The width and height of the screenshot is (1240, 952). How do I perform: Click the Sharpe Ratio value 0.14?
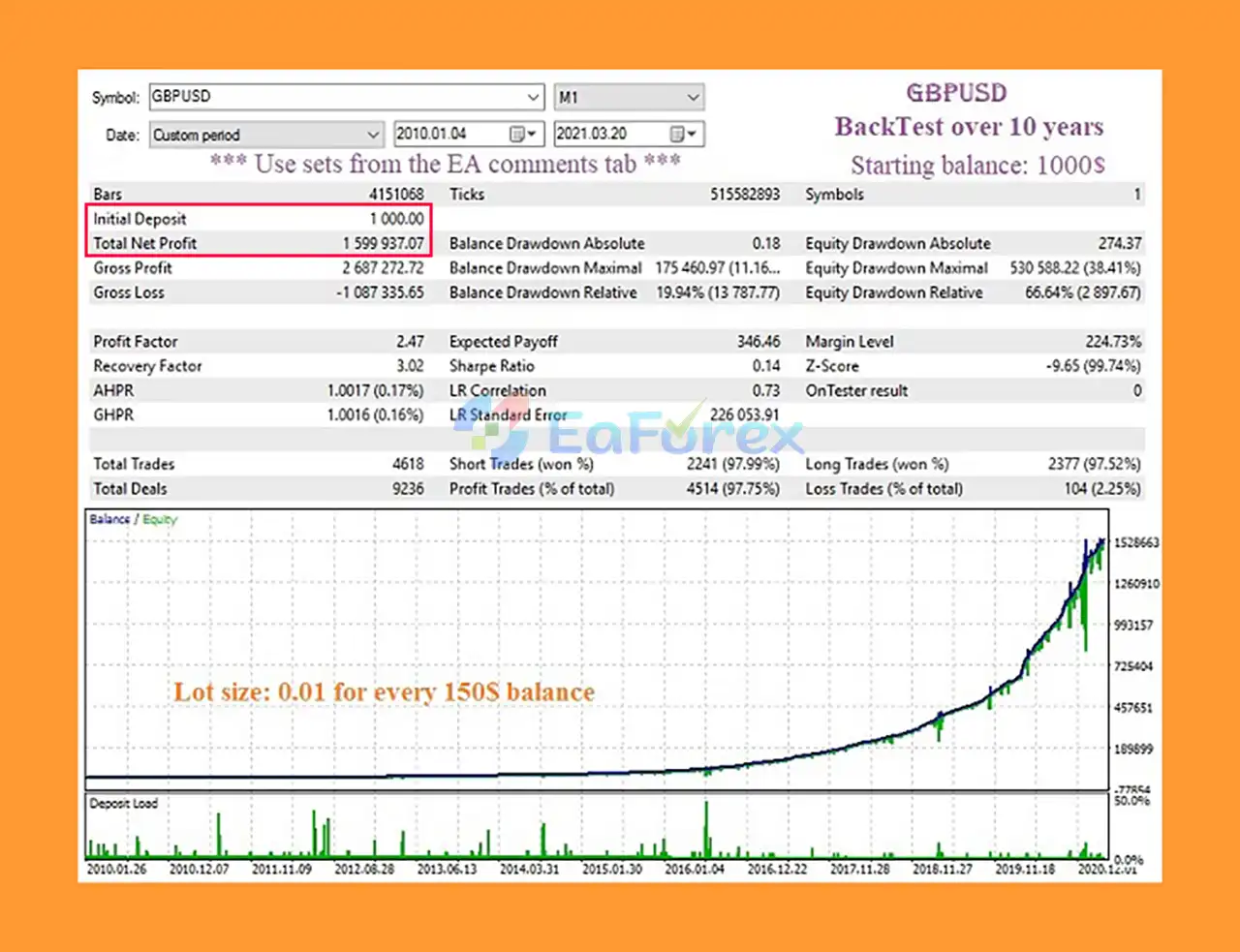click(x=766, y=365)
